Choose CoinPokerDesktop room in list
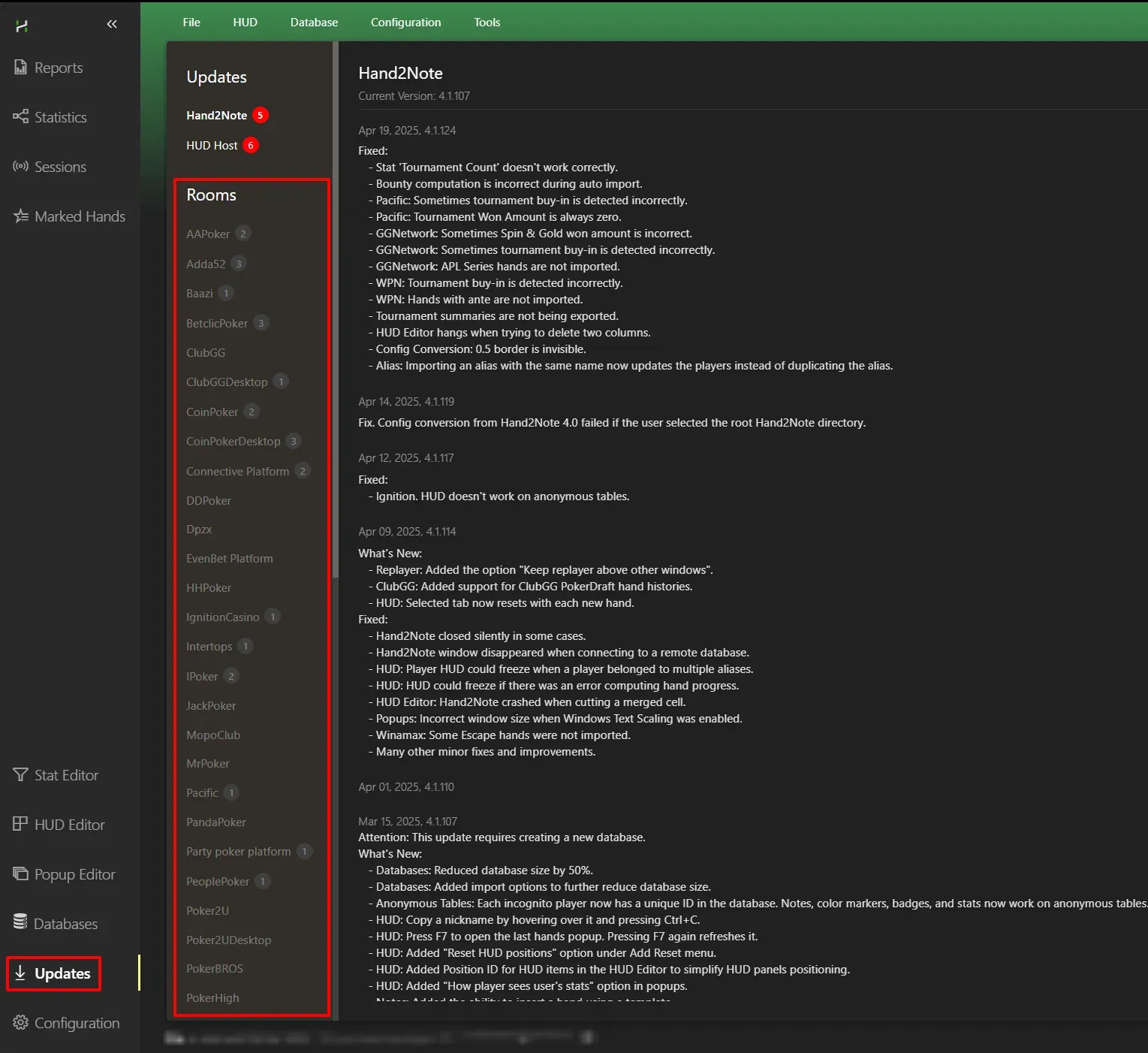The image size is (1148, 1053). click(233, 442)
